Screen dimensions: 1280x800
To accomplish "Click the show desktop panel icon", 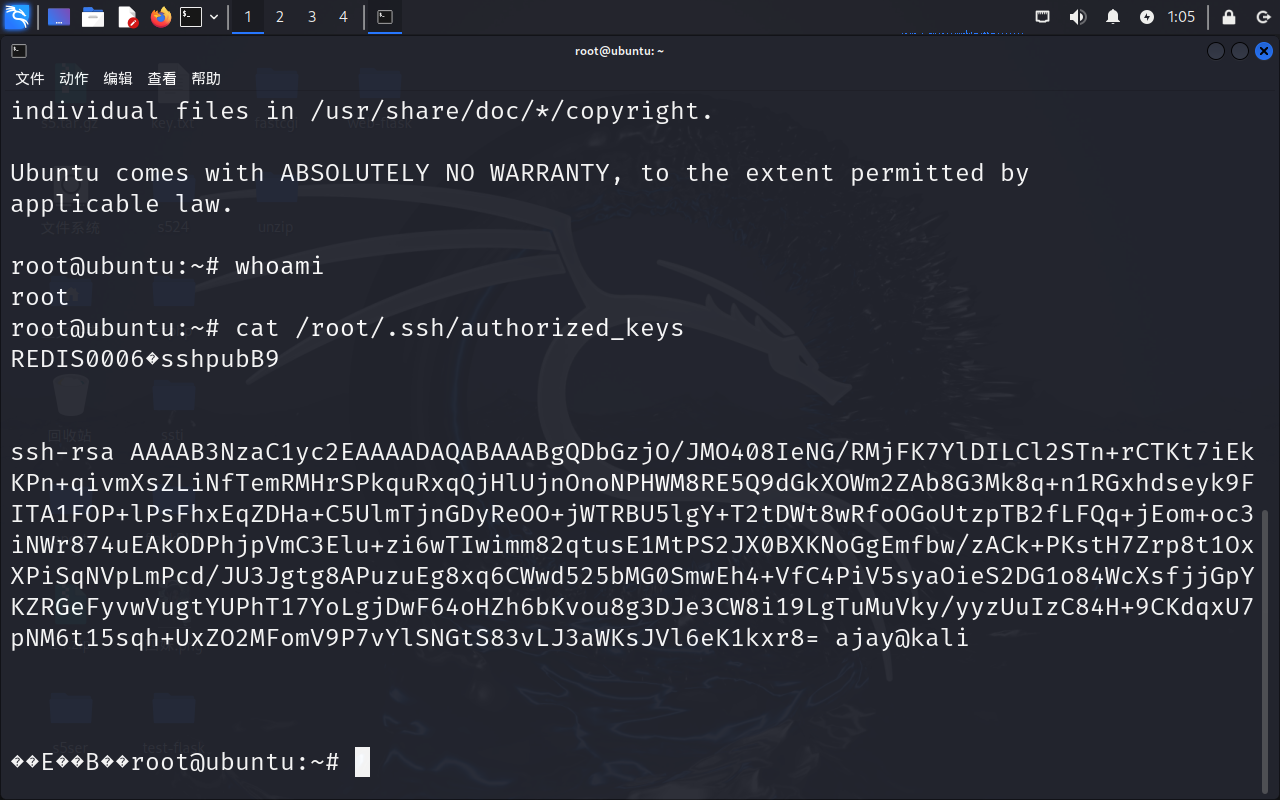I will click(x=59, y=17).
